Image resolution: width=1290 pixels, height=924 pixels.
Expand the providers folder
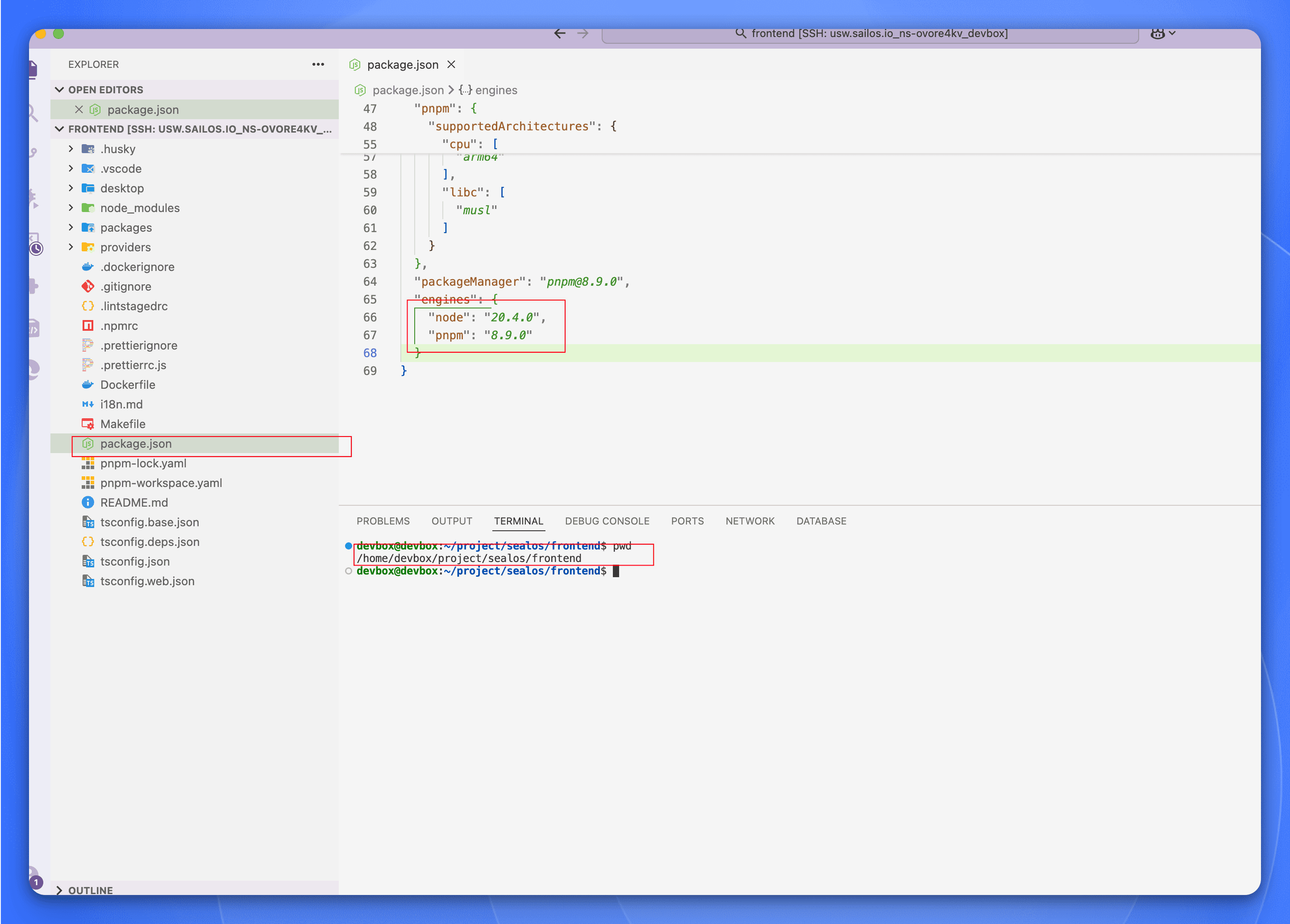tap(125, 247)
